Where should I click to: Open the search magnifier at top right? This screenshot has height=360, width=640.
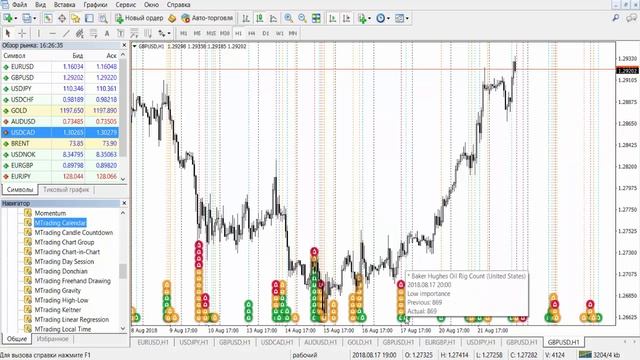click(x=616, y=18)
